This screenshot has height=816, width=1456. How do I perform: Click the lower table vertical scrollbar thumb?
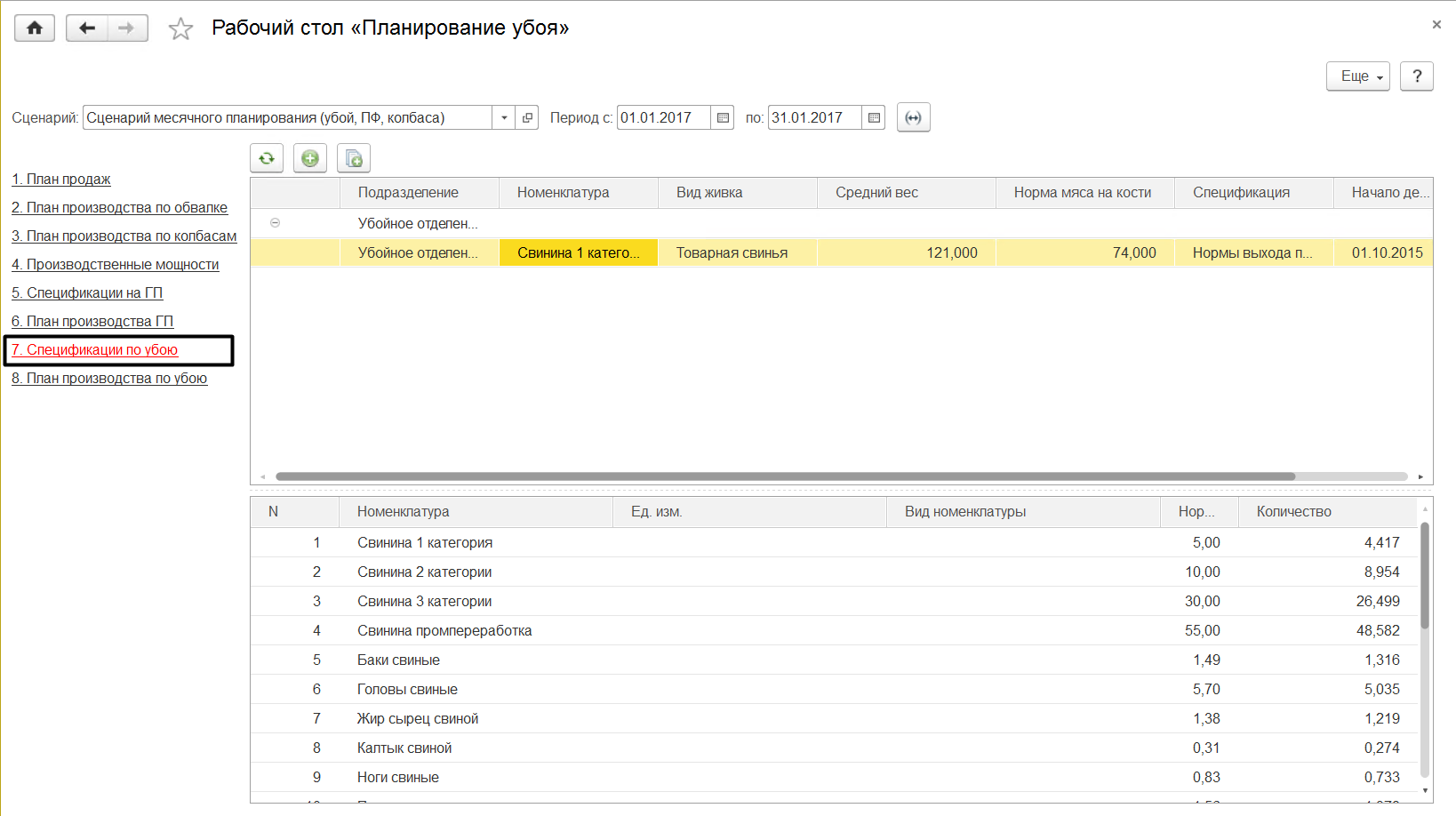coord(1425,576)
